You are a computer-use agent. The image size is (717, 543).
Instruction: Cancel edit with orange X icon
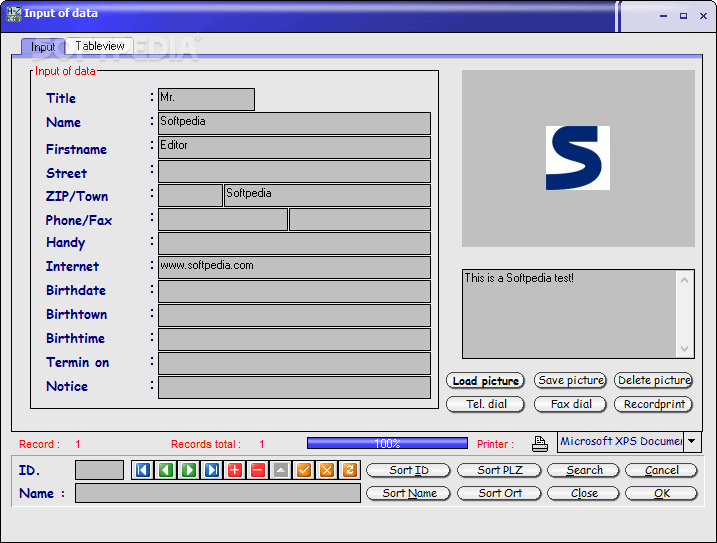click(326, 470)
